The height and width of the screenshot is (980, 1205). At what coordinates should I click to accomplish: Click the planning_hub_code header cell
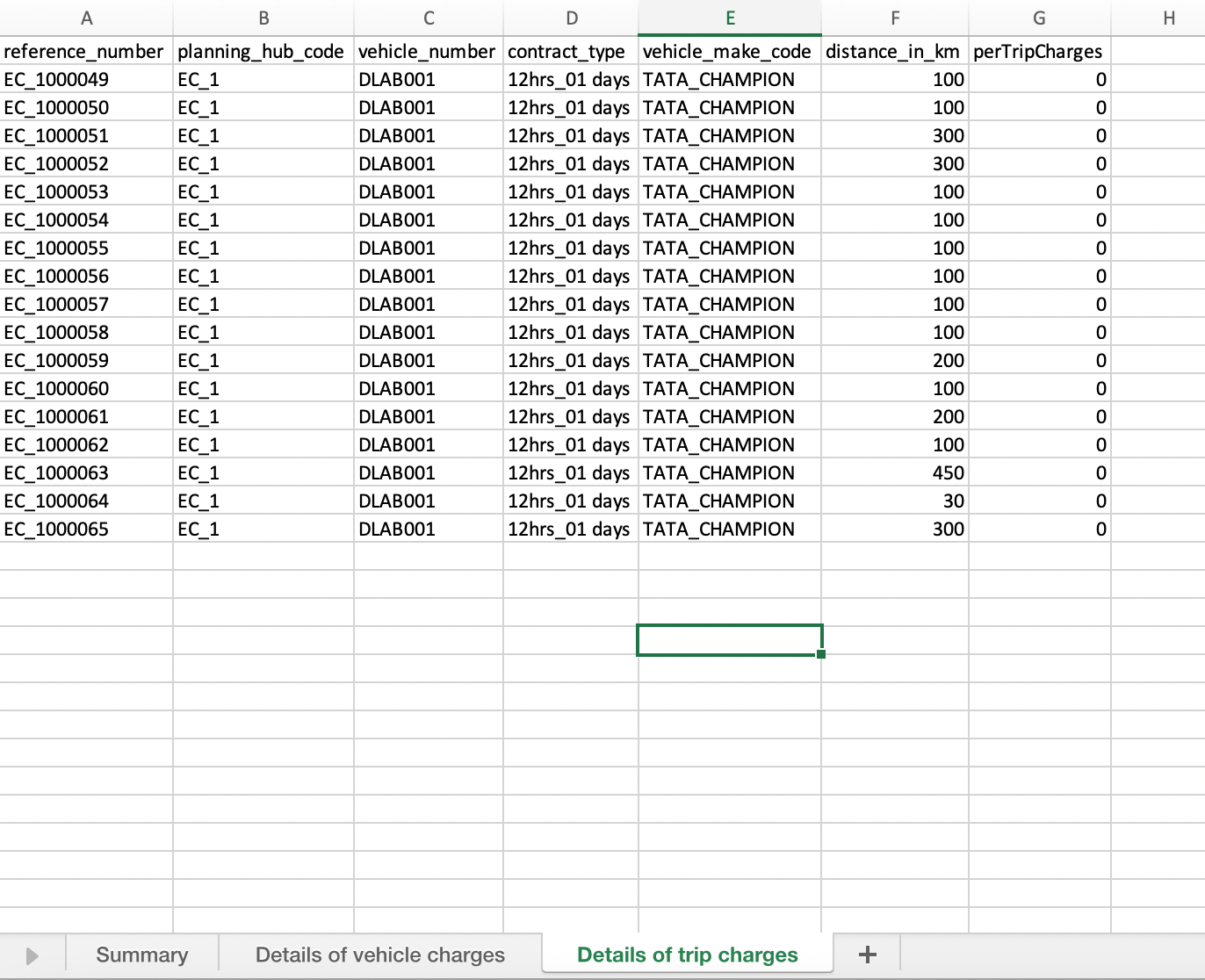(261, 52)
